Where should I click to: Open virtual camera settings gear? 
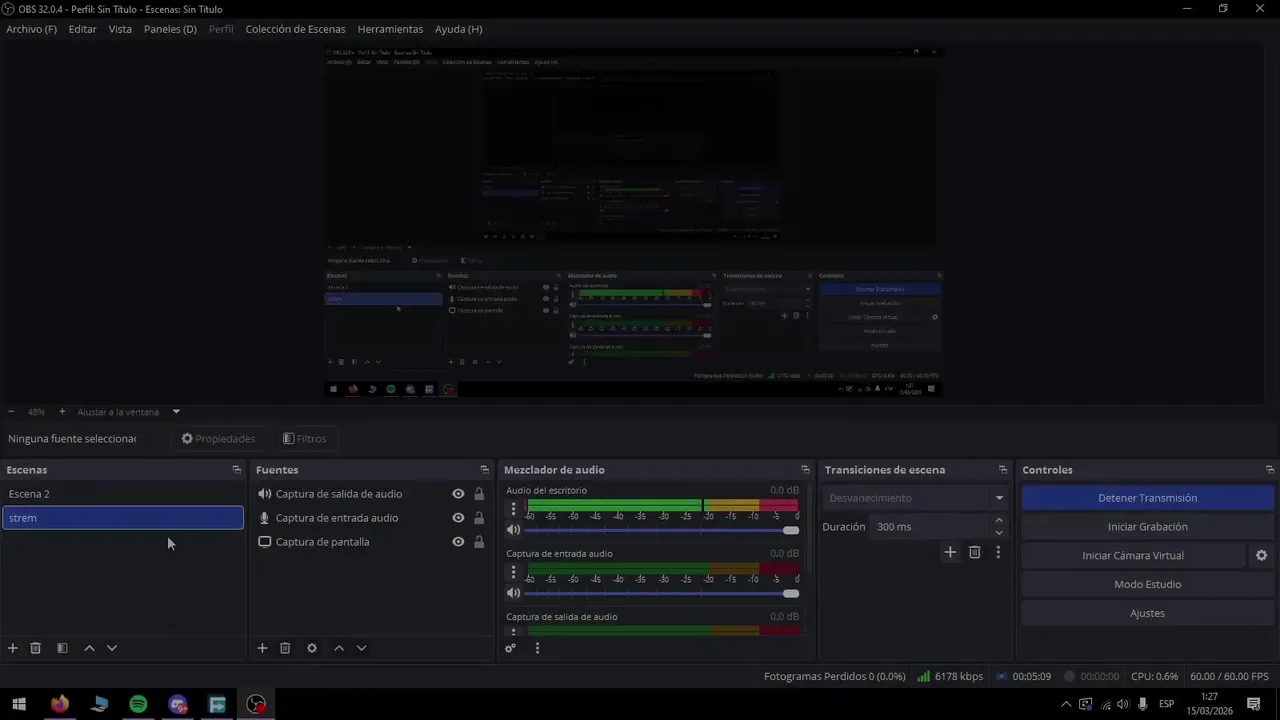[x=1261, y=556]
